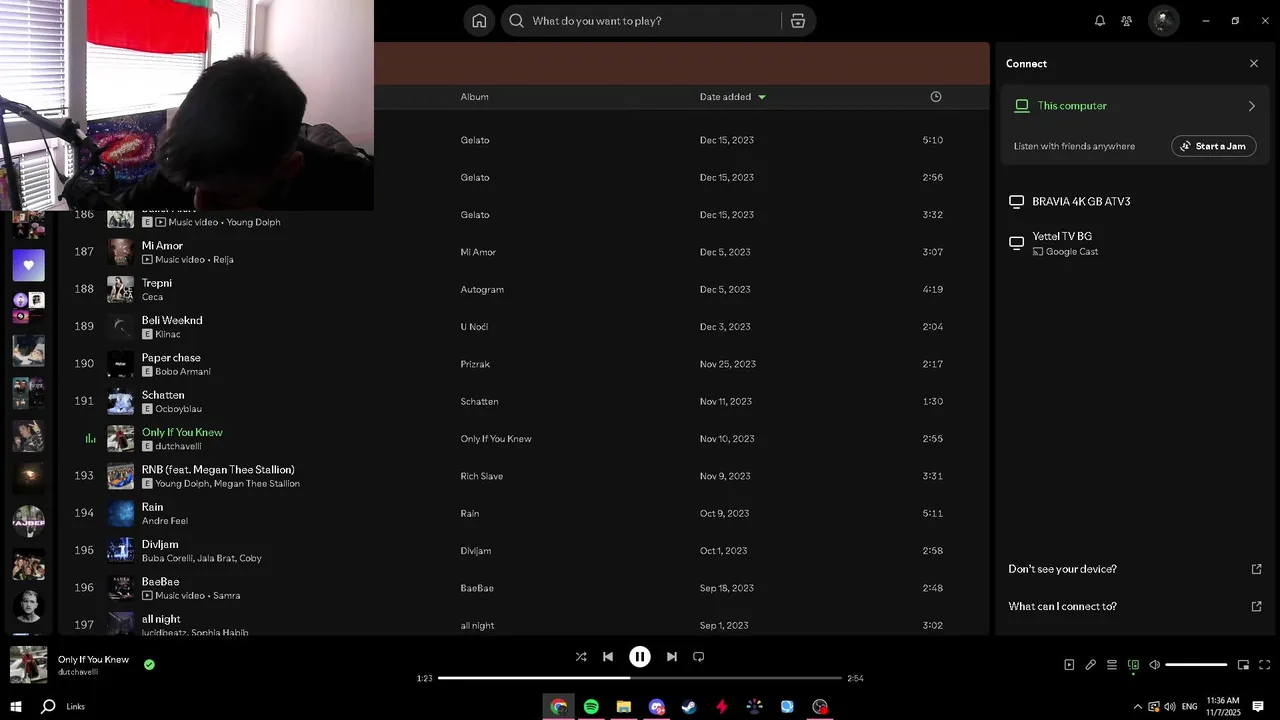Open album link Autogram

pos(482,289)
